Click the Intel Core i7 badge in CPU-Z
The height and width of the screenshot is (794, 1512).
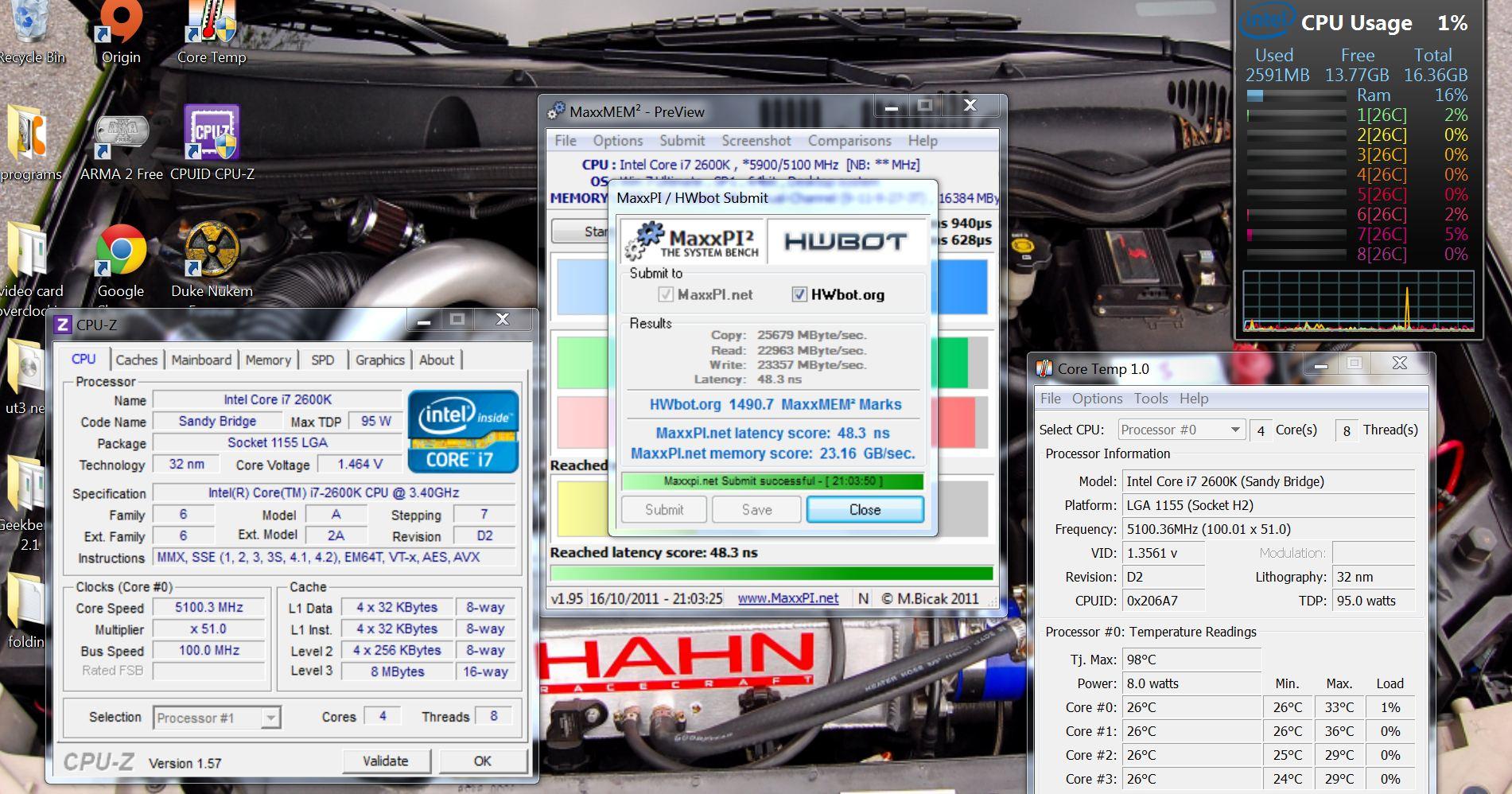[463, 432]
